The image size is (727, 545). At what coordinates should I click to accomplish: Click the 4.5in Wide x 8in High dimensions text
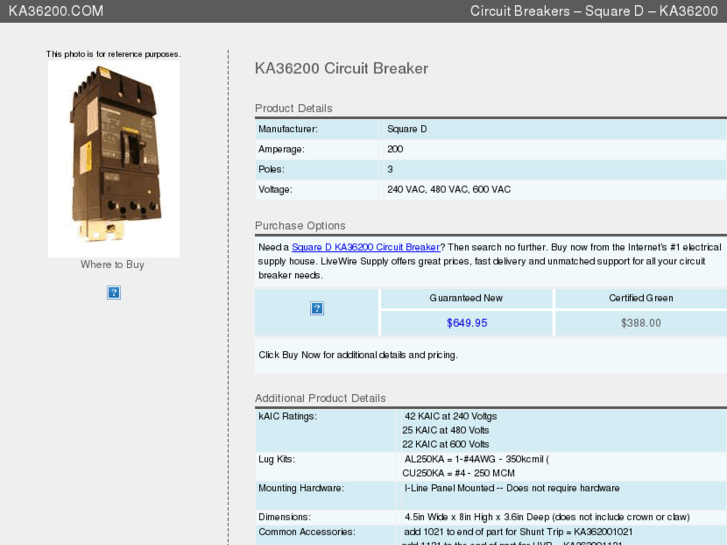(547, 517)
